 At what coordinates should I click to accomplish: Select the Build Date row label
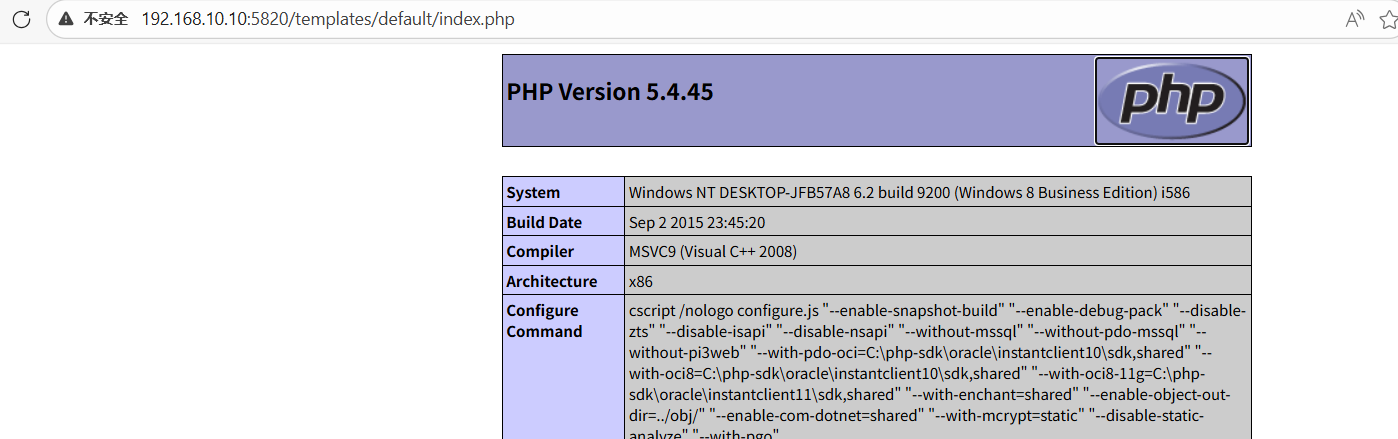click(x=544, y=223)
